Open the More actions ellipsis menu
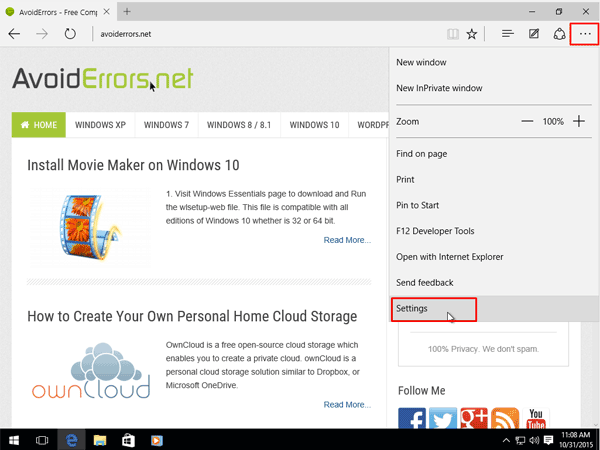Image resolution: width=600 pixels, height=450 pixels. (x=585, y=33)
